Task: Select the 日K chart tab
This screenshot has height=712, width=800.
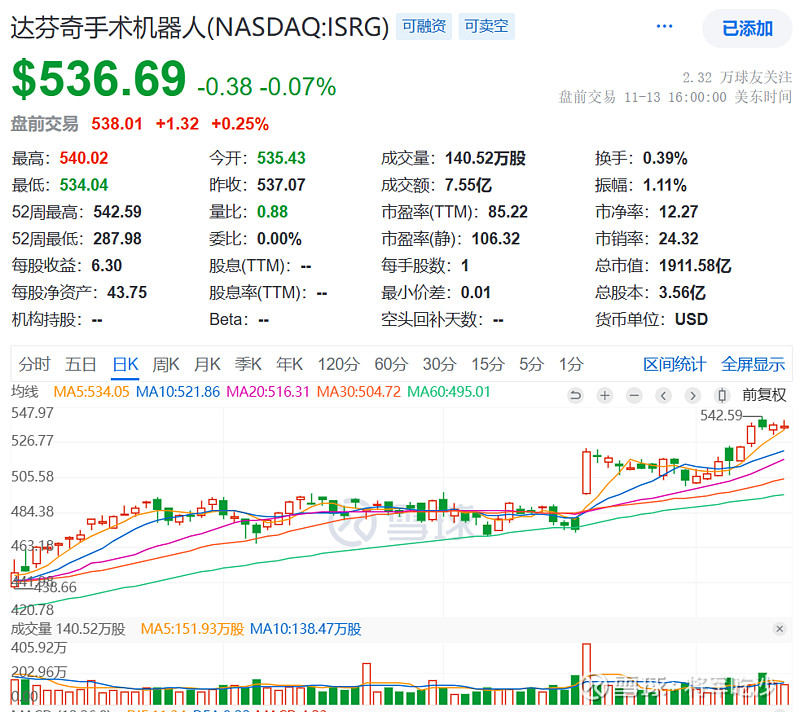Action: [x=126, y=364]
